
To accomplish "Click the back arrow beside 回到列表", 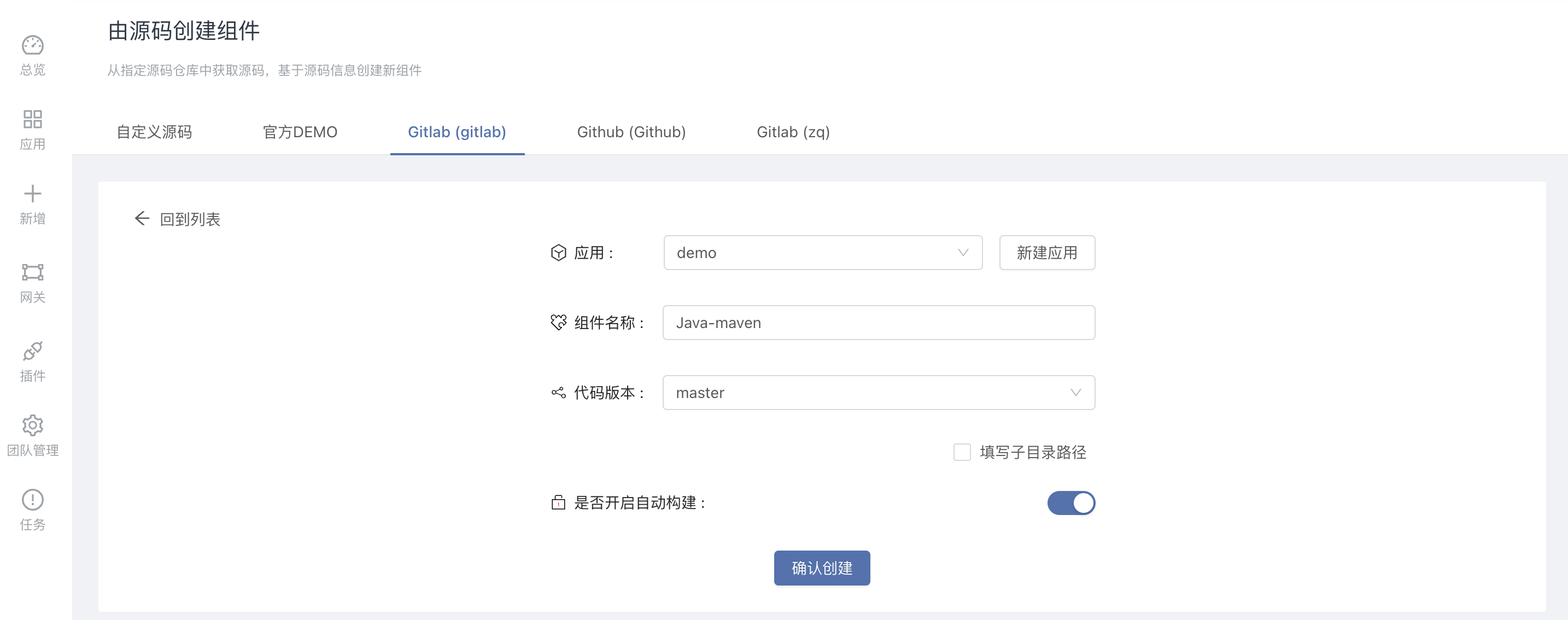I will click(142, 219).
